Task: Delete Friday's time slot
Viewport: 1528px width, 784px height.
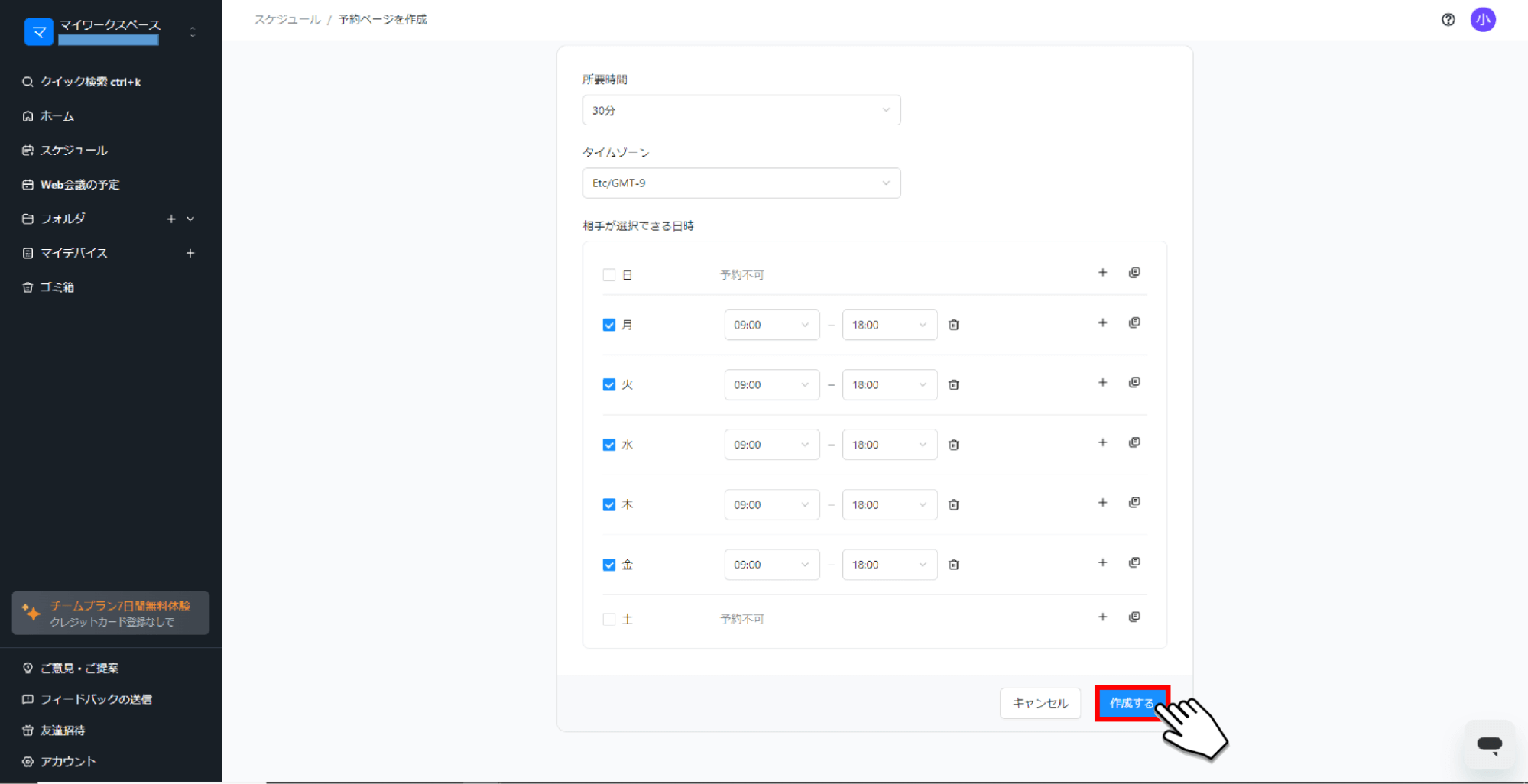Action: click(953, 565)
